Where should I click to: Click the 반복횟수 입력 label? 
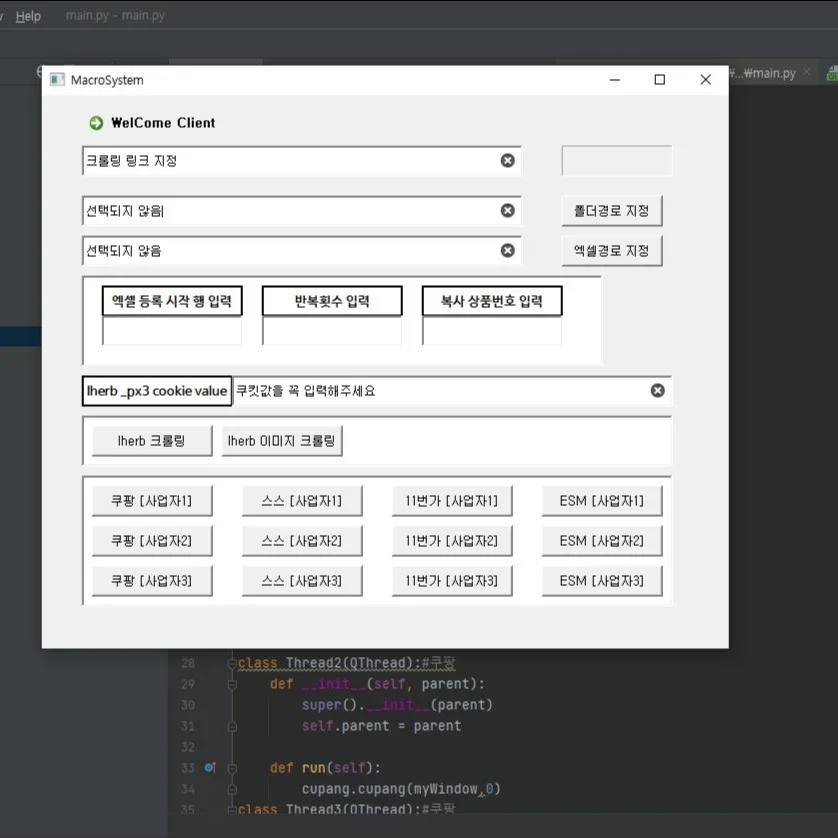332,301
